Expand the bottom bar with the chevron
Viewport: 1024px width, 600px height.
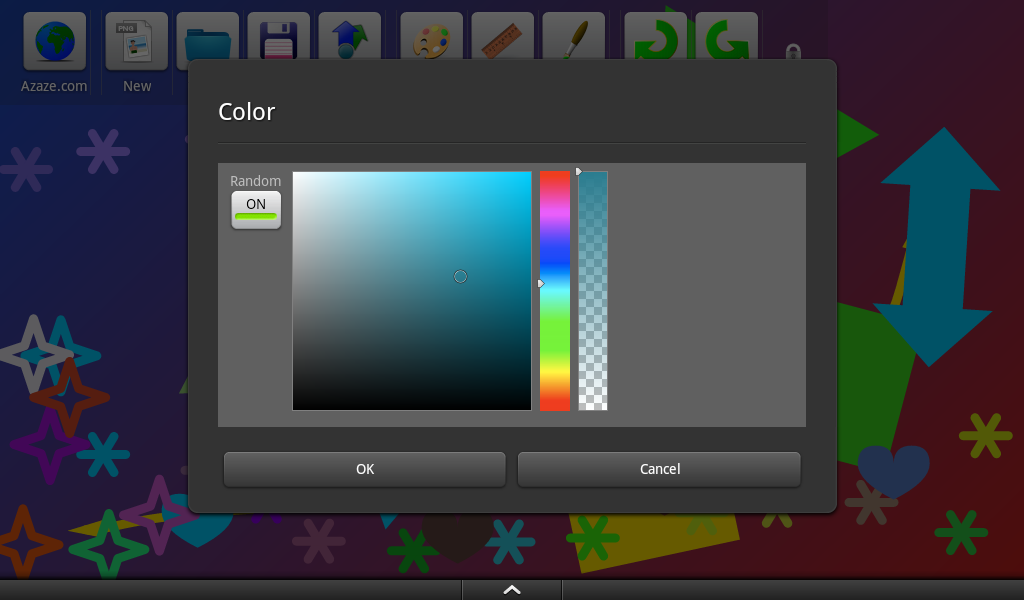click(x=511, y=589)
